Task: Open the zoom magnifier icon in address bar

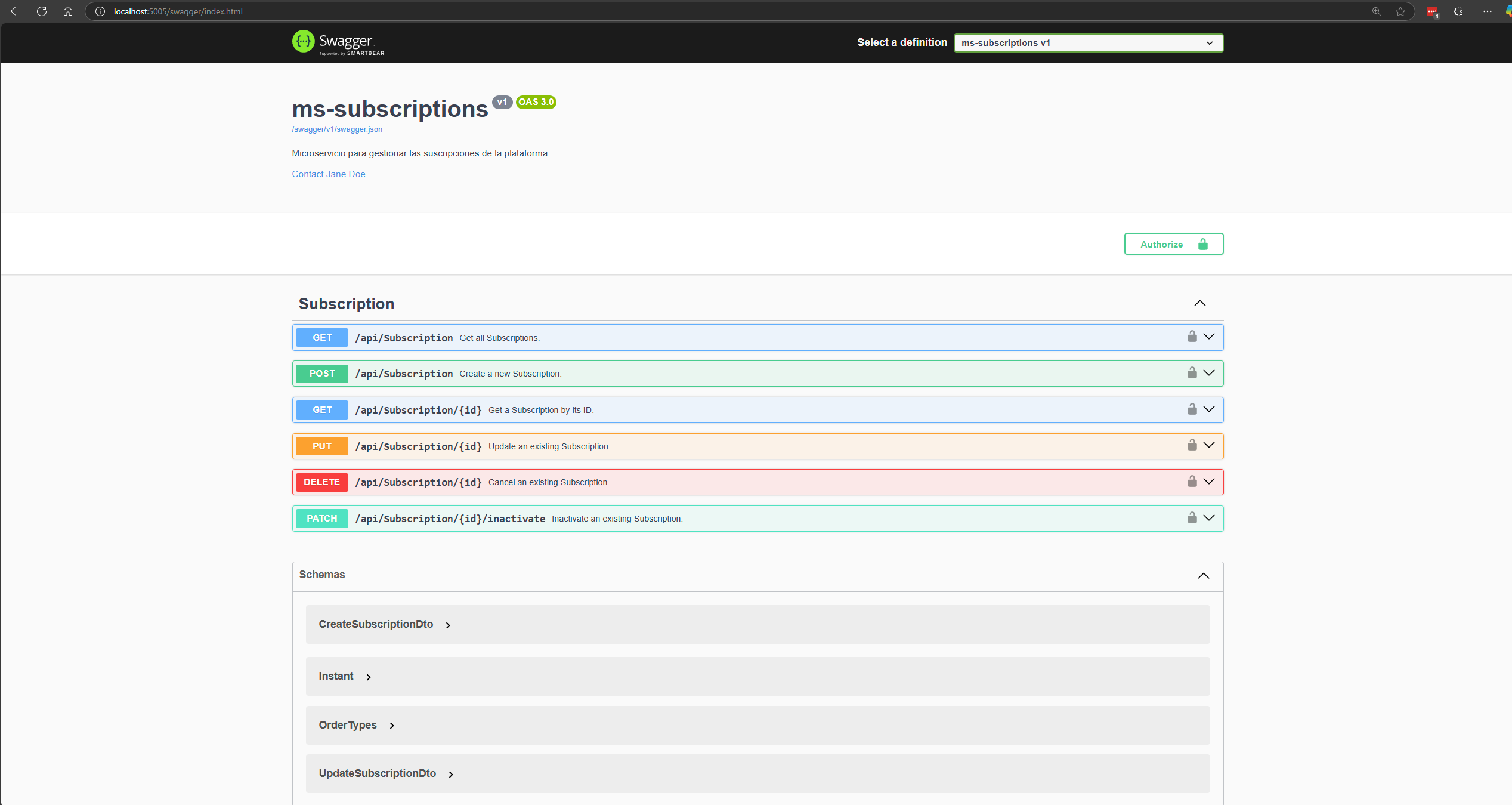Action: click(1377, 11)
